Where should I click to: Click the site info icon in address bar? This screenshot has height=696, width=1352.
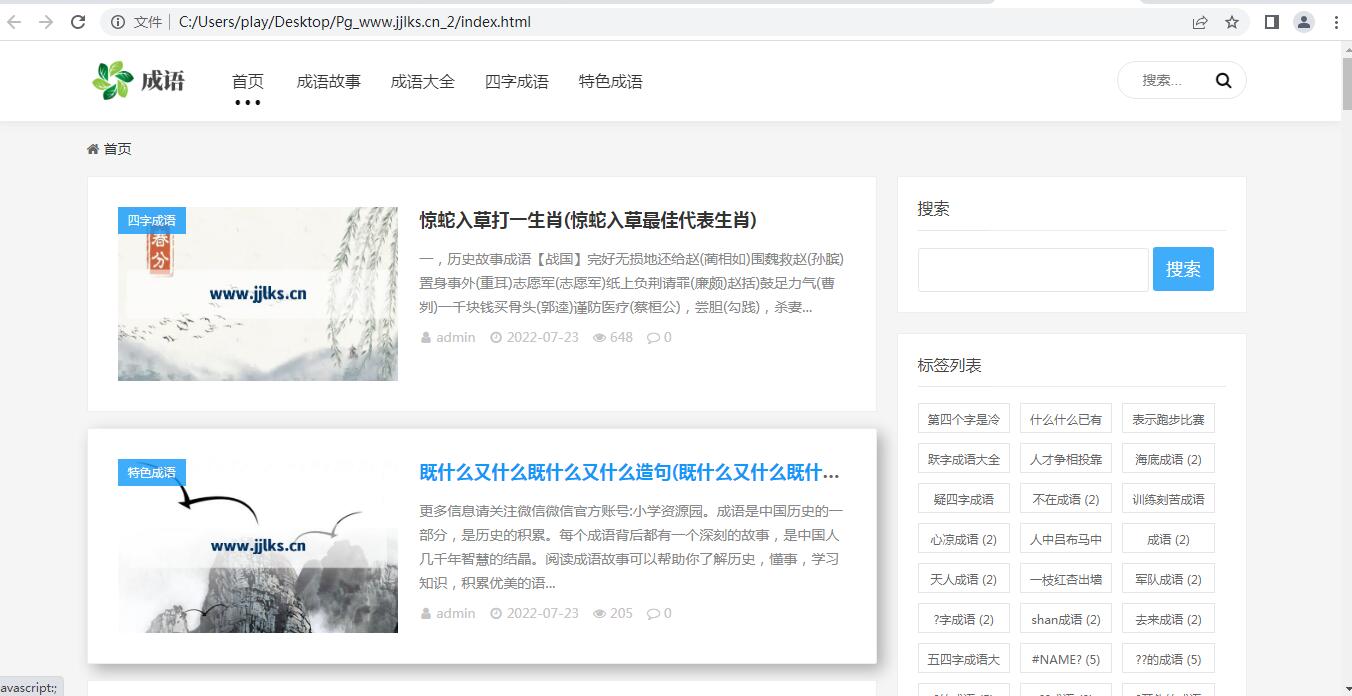(118, 22)
